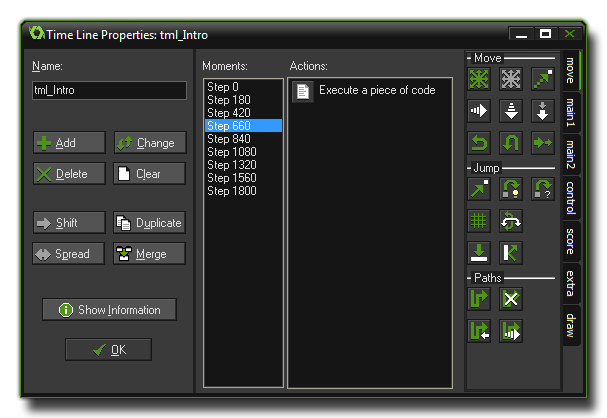The image size is (607, 418).
Task: Click the Align to Grid action icon
Action: coord(480,221)
